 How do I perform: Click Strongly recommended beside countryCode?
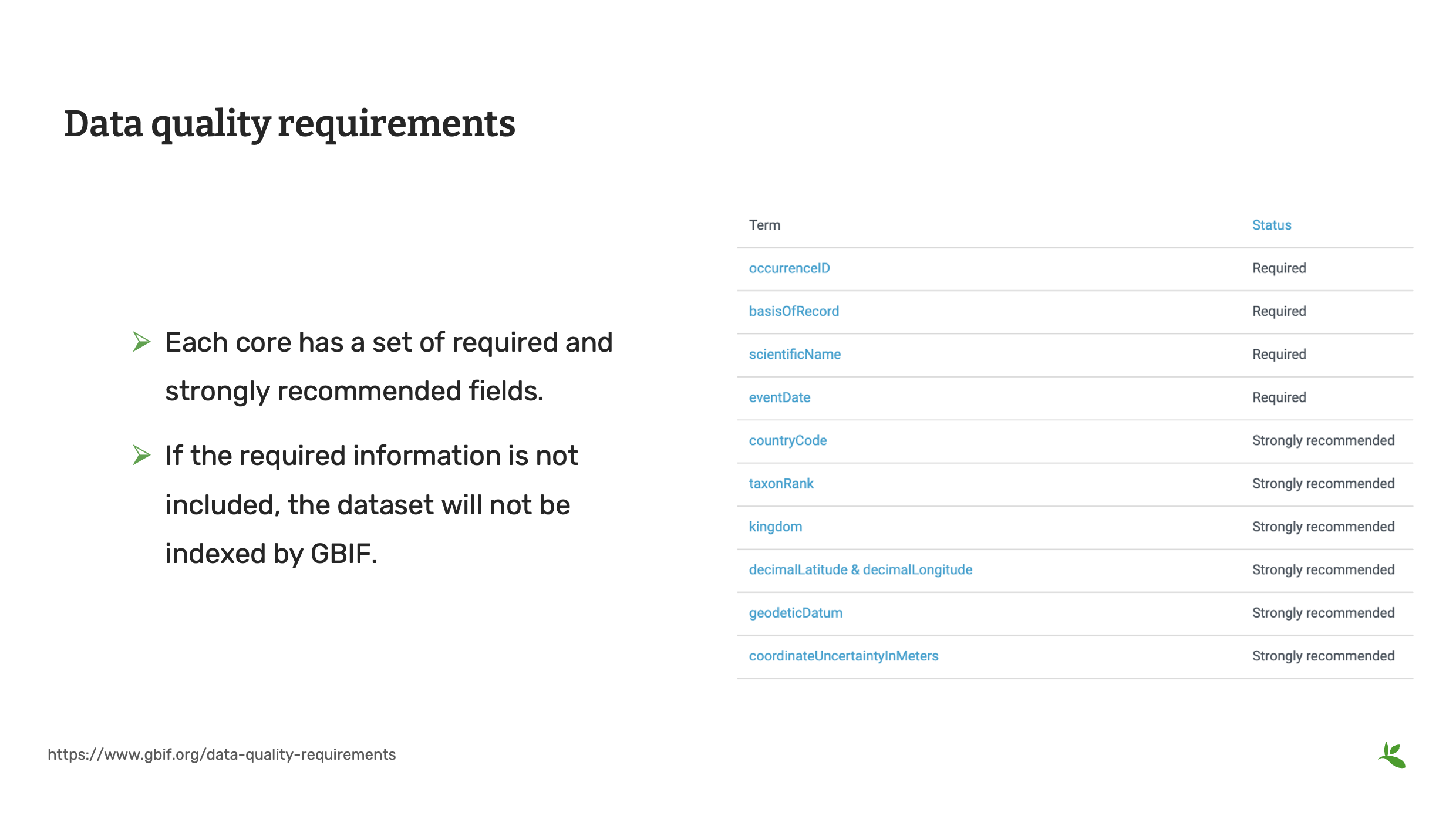click(1323, 440)
